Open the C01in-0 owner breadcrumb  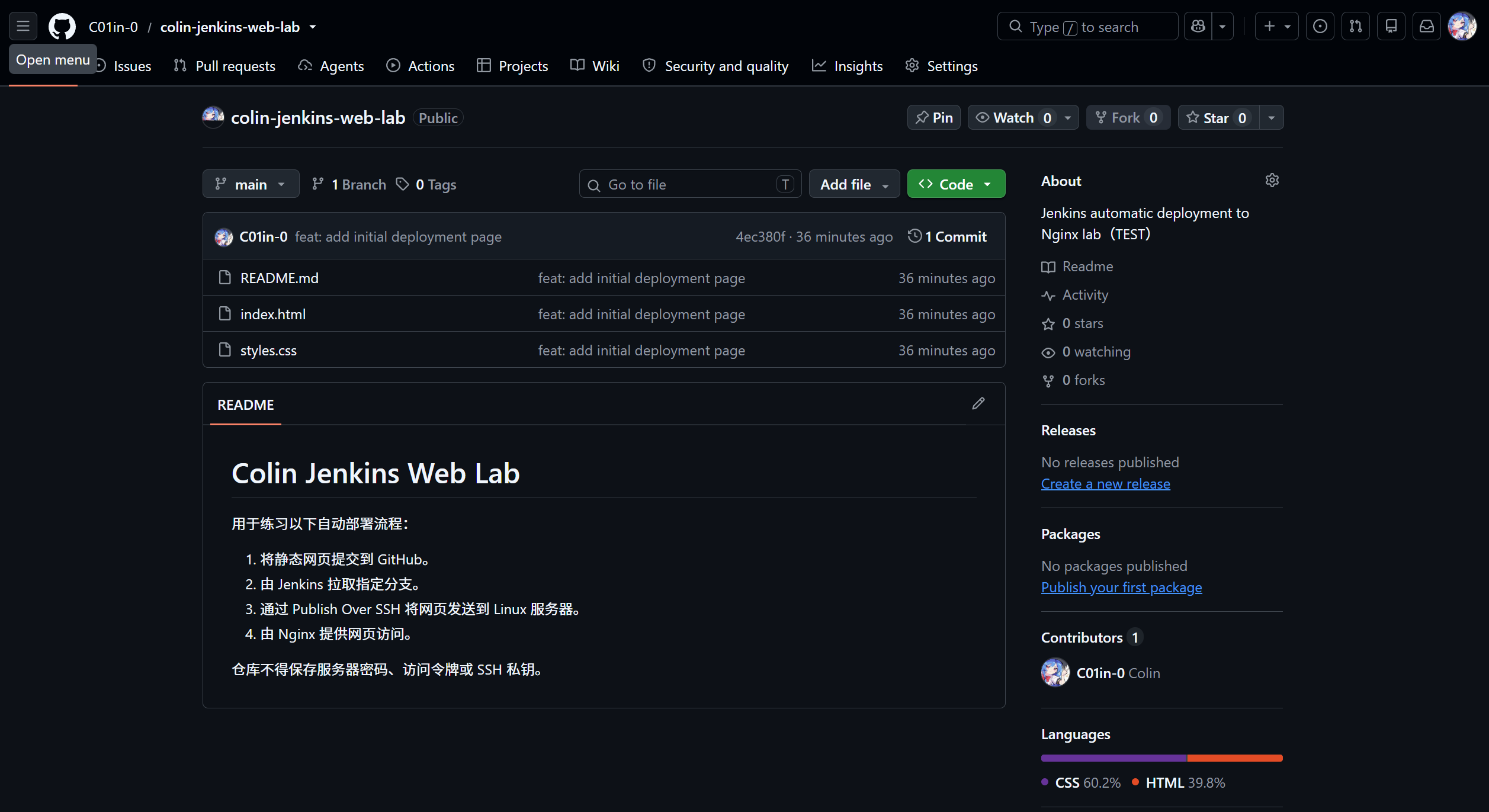coord(113,27)
